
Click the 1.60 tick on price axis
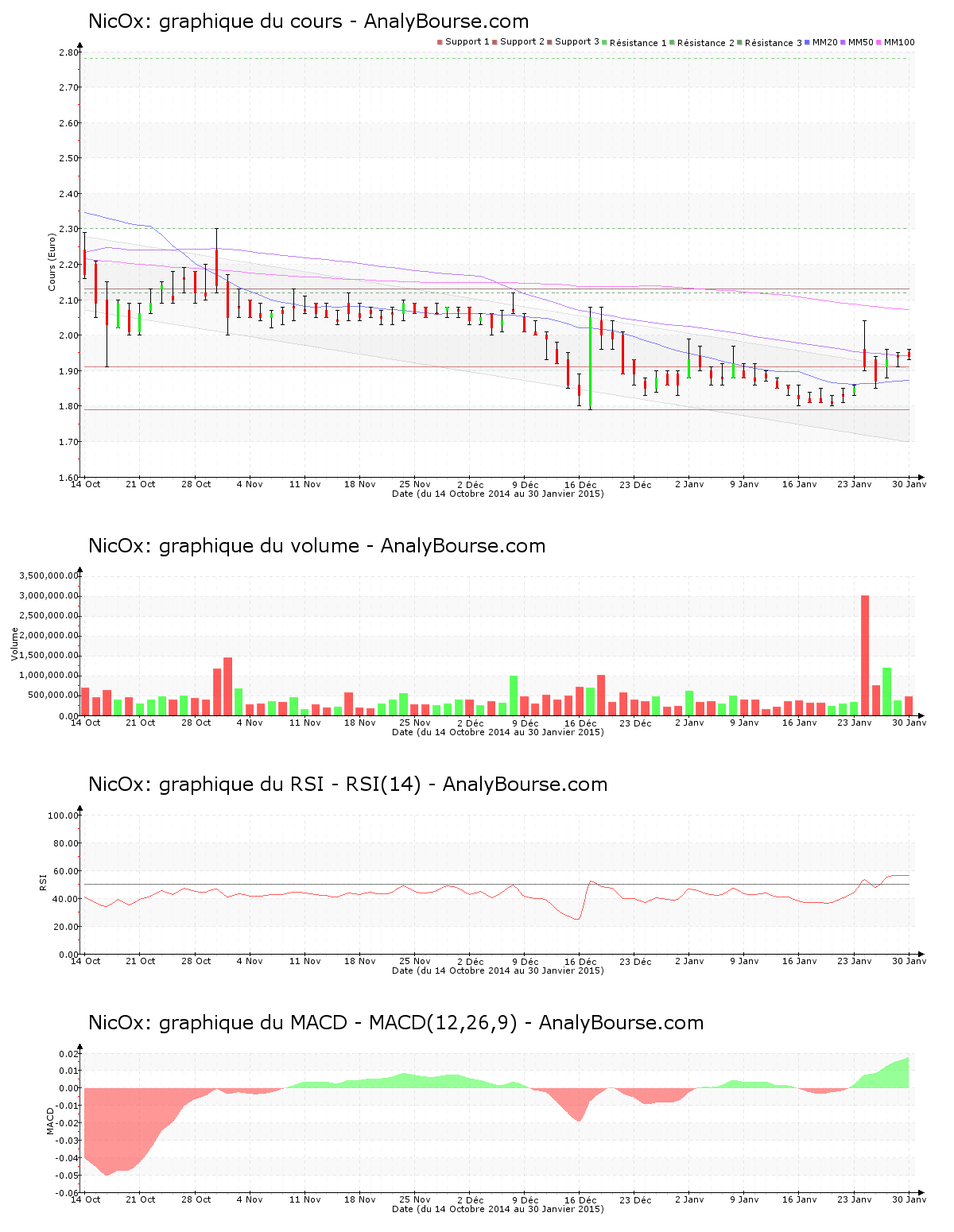(x=68, y=477)
